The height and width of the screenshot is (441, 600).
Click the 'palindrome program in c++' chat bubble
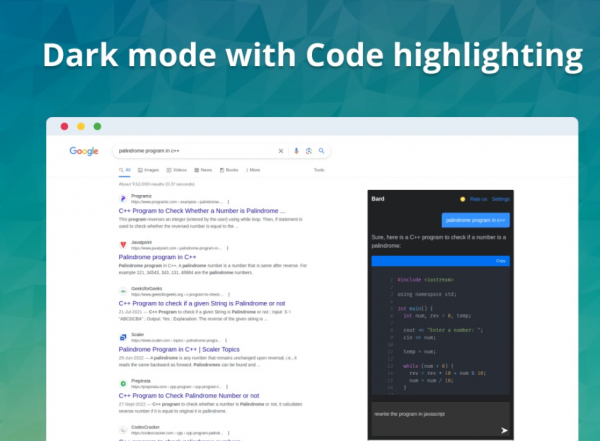[x=476, y=220]
